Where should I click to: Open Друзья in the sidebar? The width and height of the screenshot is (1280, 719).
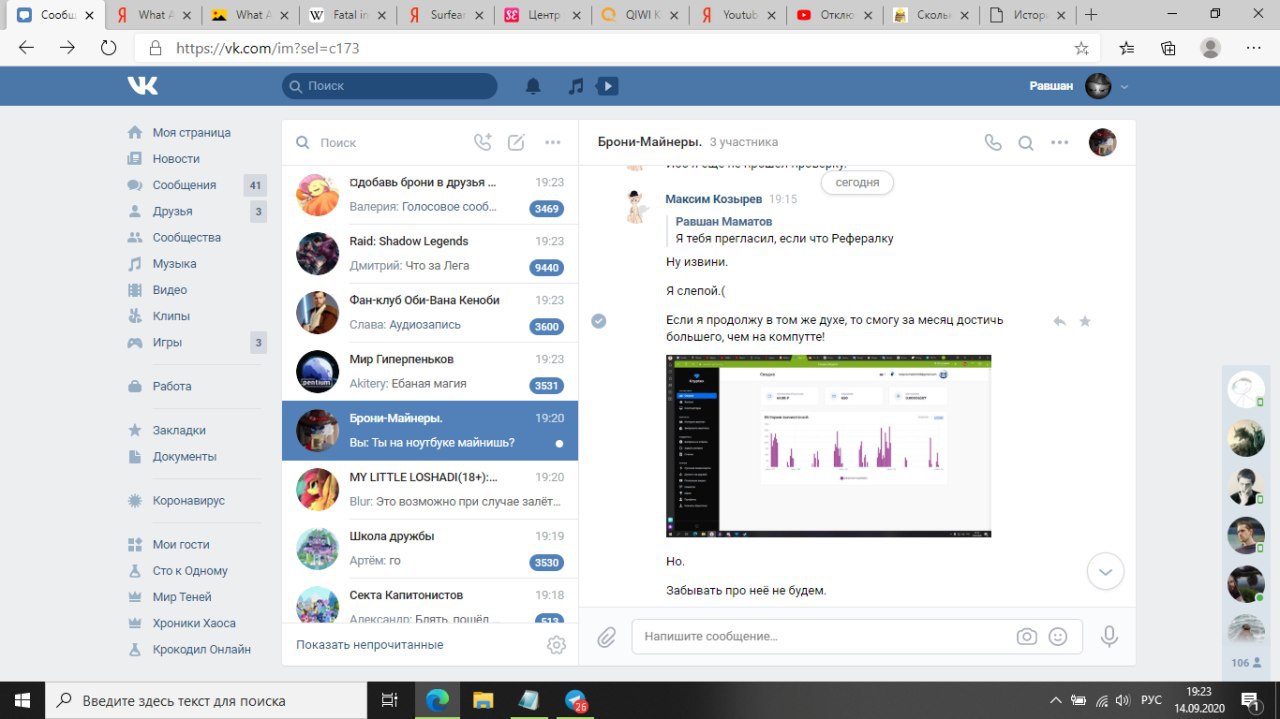[172, 211]
